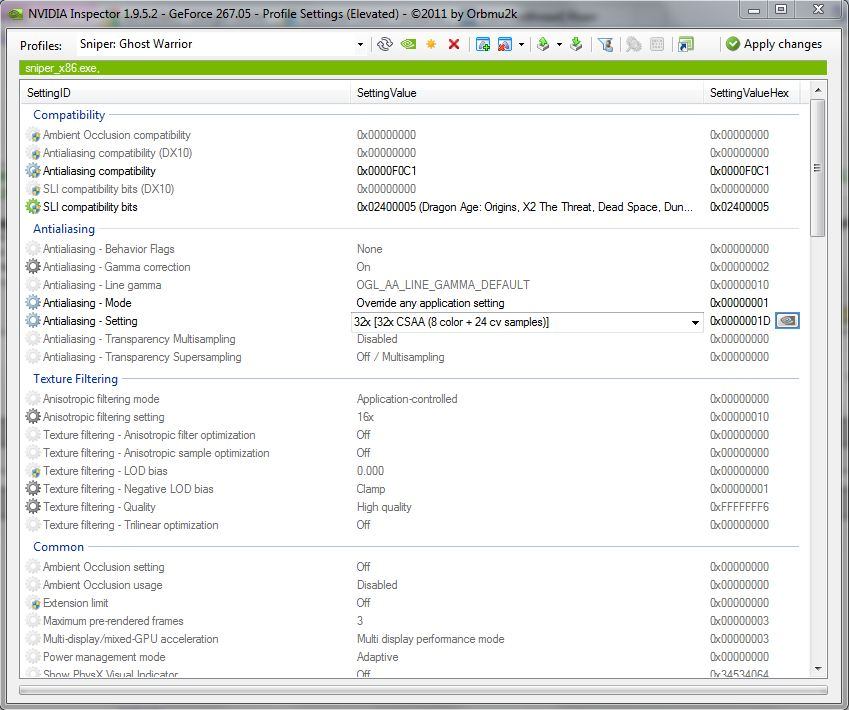Restore NVIDIA defaults with the green logo icon
This screenshot has height=710, width=849.
pyautogui.click(x=408, y=44)
